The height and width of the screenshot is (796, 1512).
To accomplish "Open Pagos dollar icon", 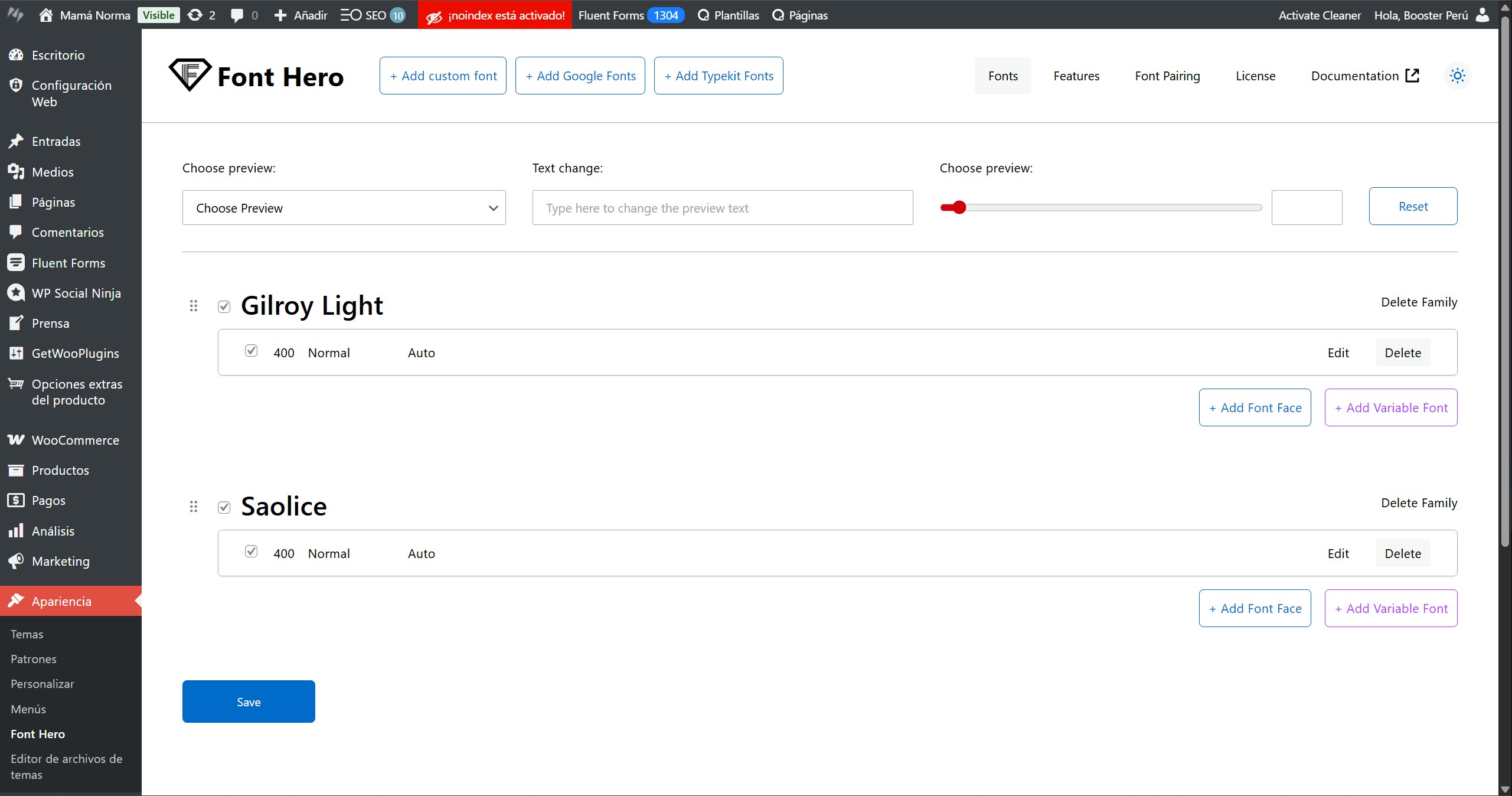I will 16,500.
